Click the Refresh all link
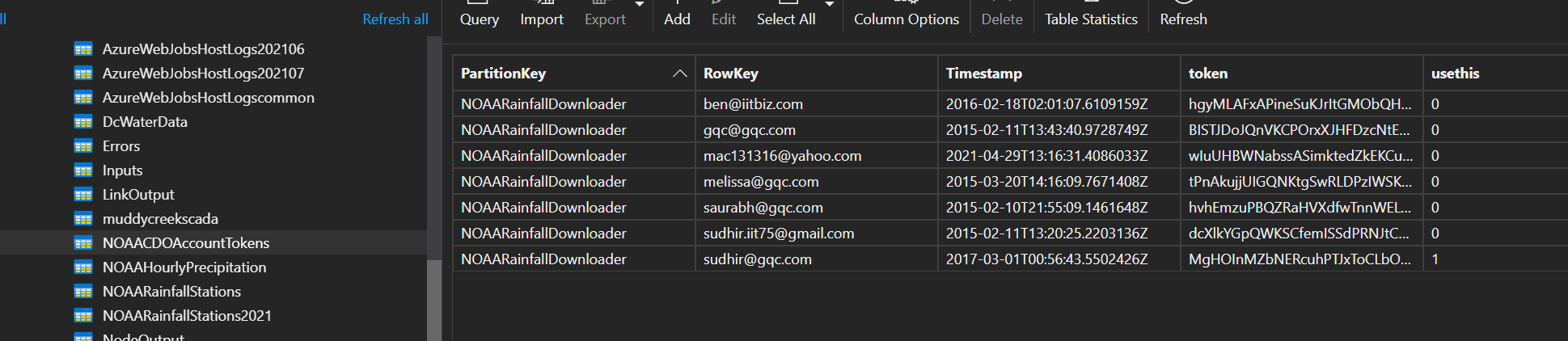 pos(395,19)
